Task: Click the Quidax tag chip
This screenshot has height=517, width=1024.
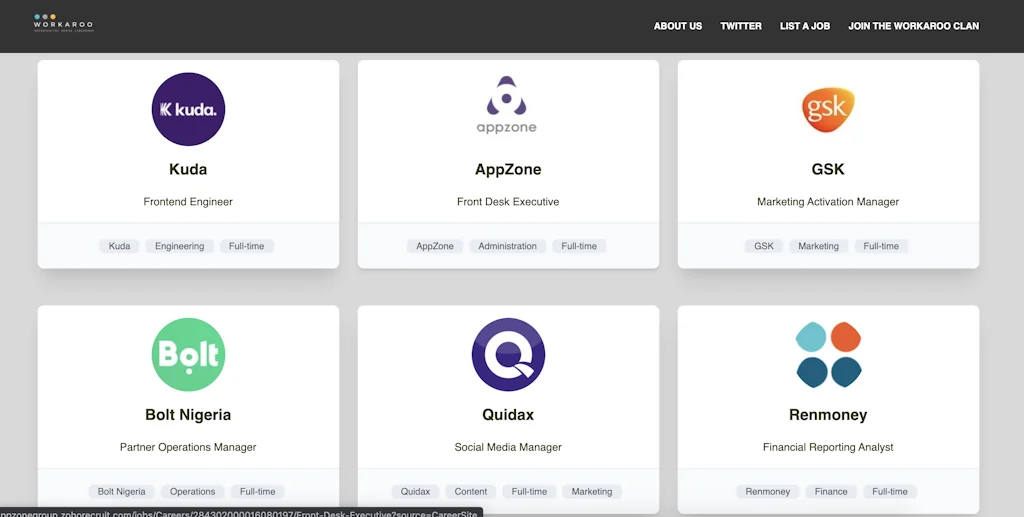Action: (415, 492)
